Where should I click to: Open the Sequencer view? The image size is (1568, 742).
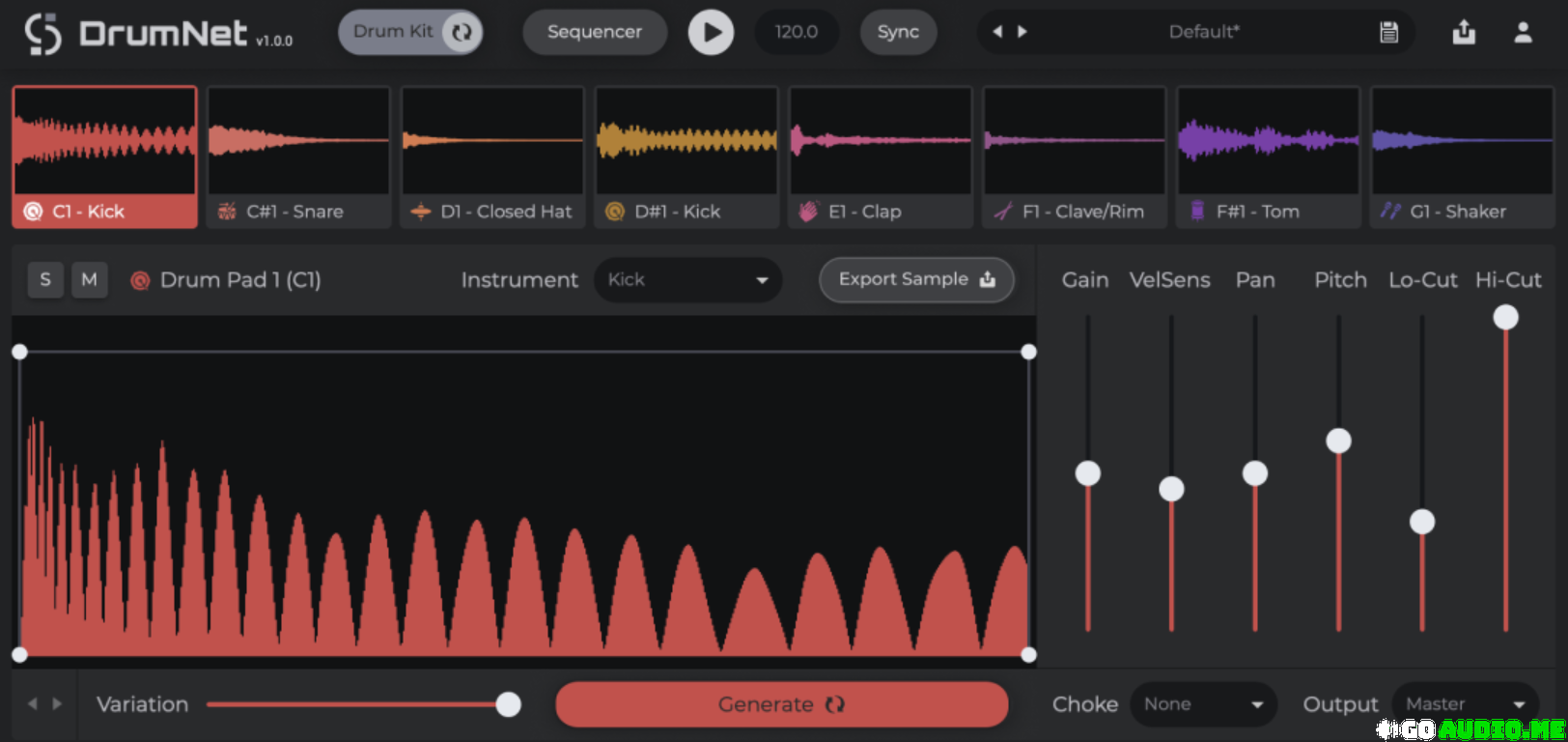595,32
